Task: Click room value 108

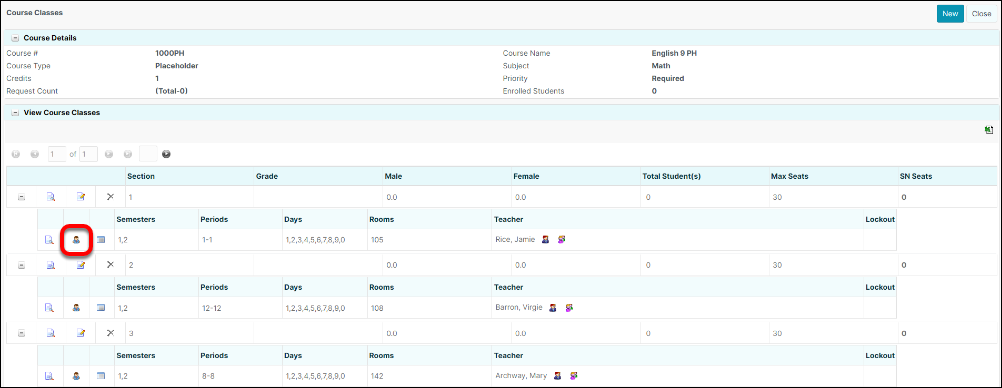Action: (376, 307)
